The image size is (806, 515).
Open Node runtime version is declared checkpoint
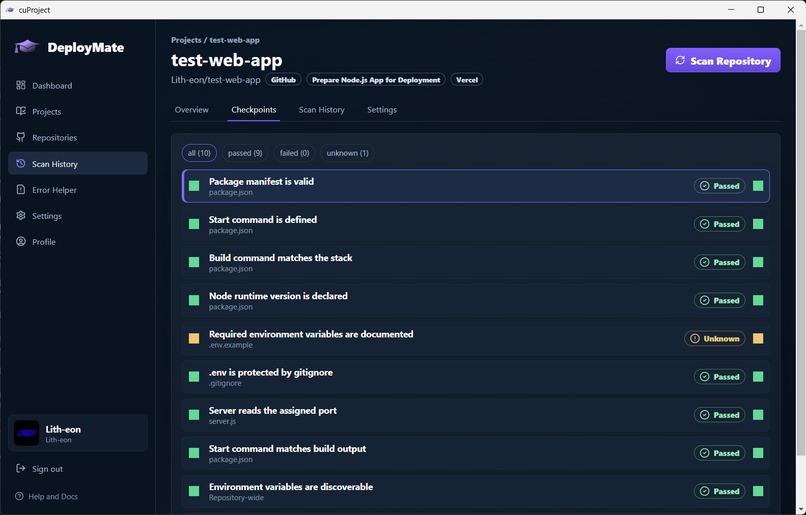click(x=475, y=300)
